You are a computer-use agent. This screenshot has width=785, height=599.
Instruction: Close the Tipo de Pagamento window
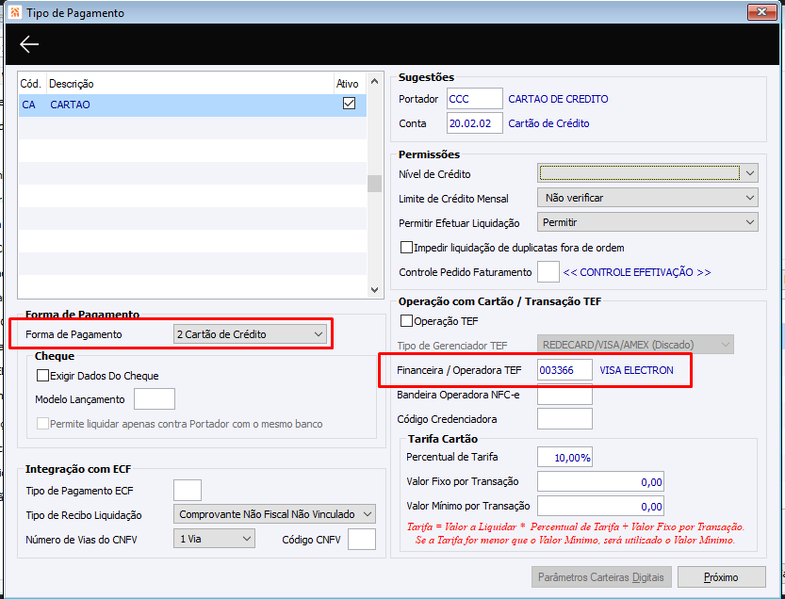[762, 12]
